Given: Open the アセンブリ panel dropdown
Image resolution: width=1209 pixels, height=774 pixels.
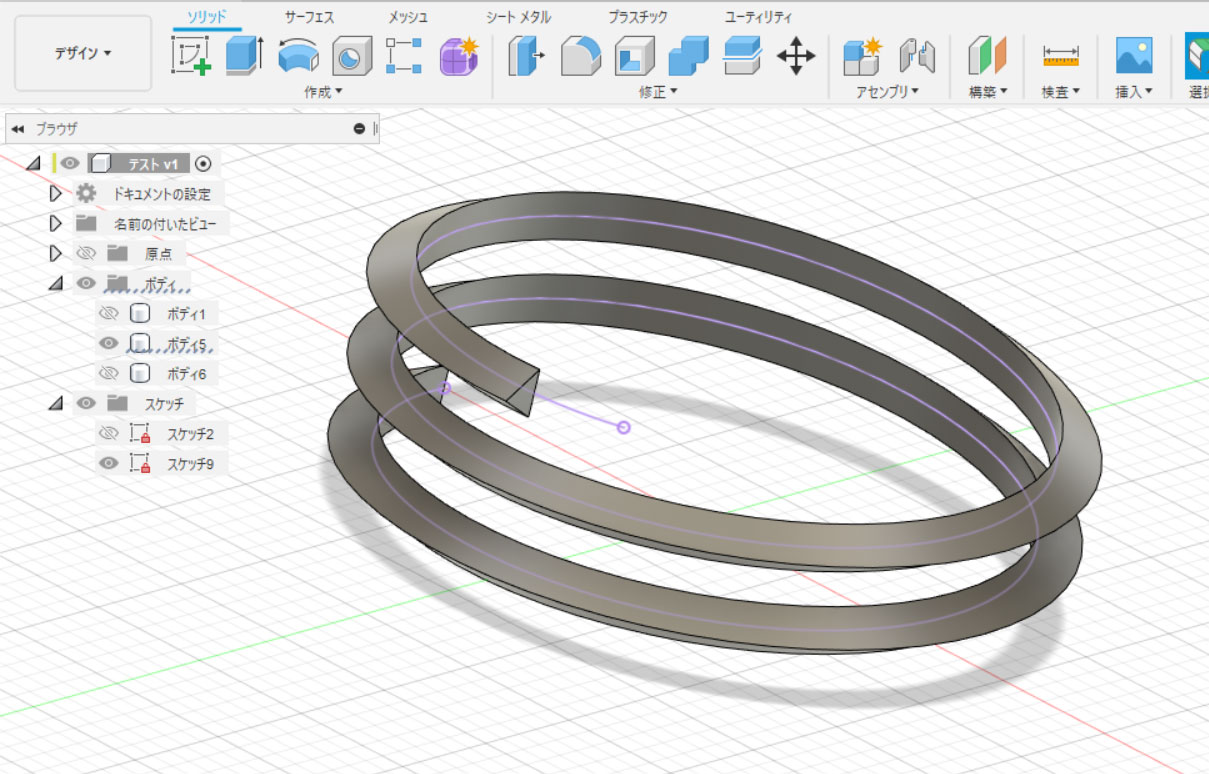Looking at the screenshot, I should (x=888, y=91).
